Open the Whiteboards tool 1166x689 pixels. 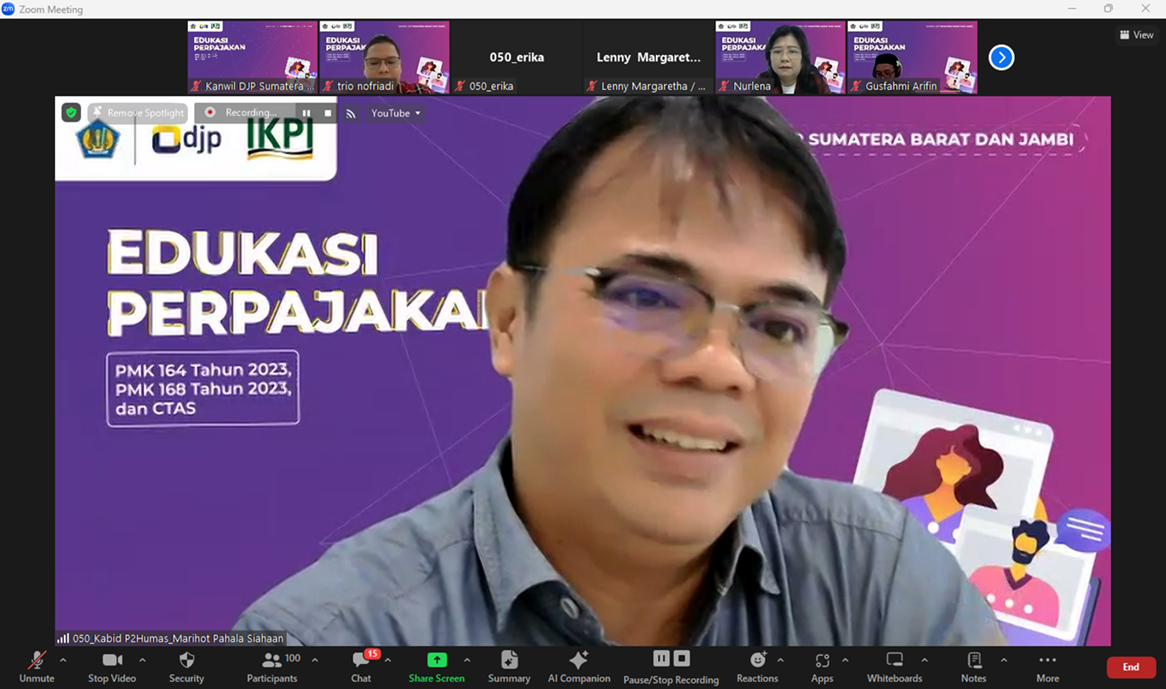pyautogui.click(x=894, y=666)
